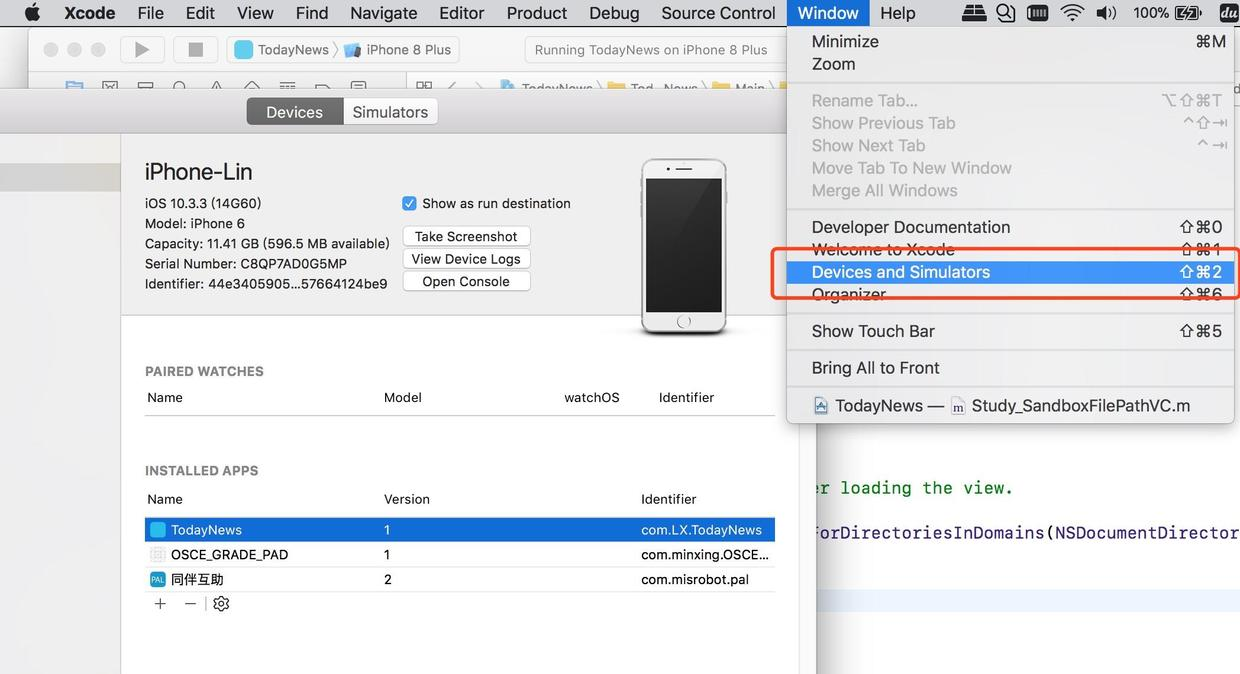Select TodayNews — Study_SandboxFilePathVC.m window entry
The image size is (1240, 674).
tap(1010, 406)
